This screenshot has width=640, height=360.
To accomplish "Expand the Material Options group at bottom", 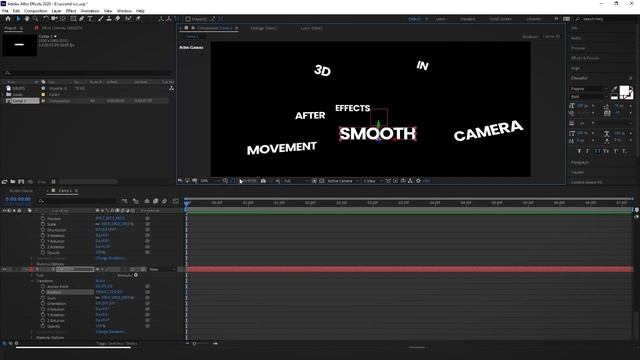I will click(32, 338).
